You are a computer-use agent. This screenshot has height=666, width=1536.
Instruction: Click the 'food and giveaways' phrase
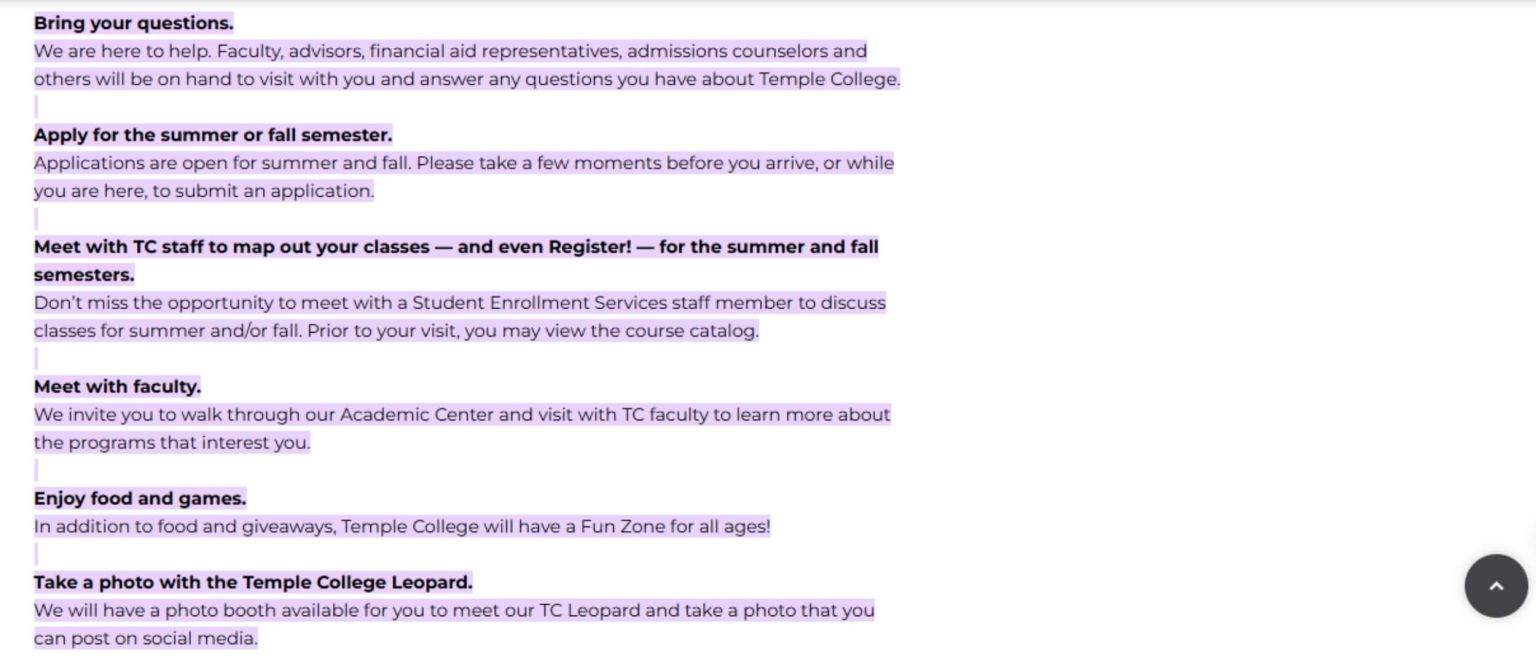pyautogui.click(x=245, y=527)
